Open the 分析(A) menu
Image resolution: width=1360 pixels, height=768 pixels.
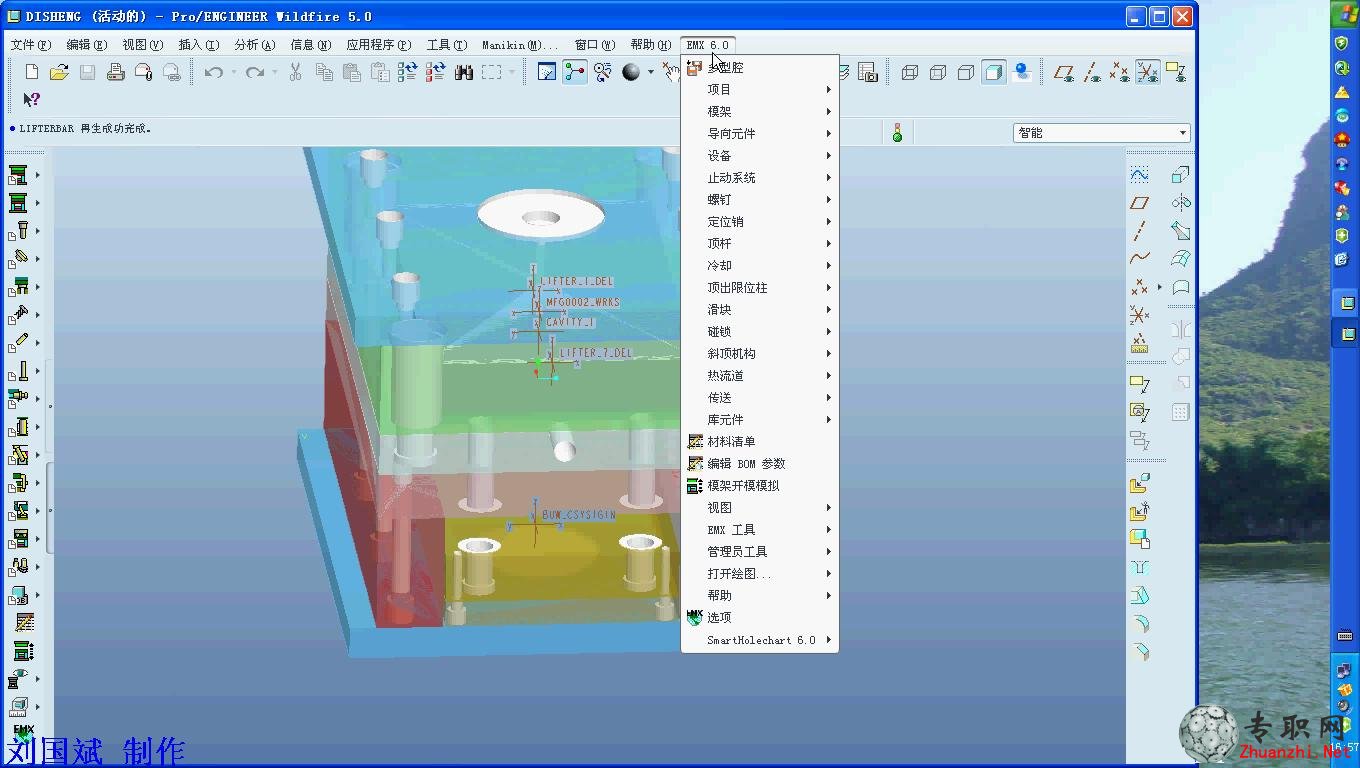coord(254,45)
